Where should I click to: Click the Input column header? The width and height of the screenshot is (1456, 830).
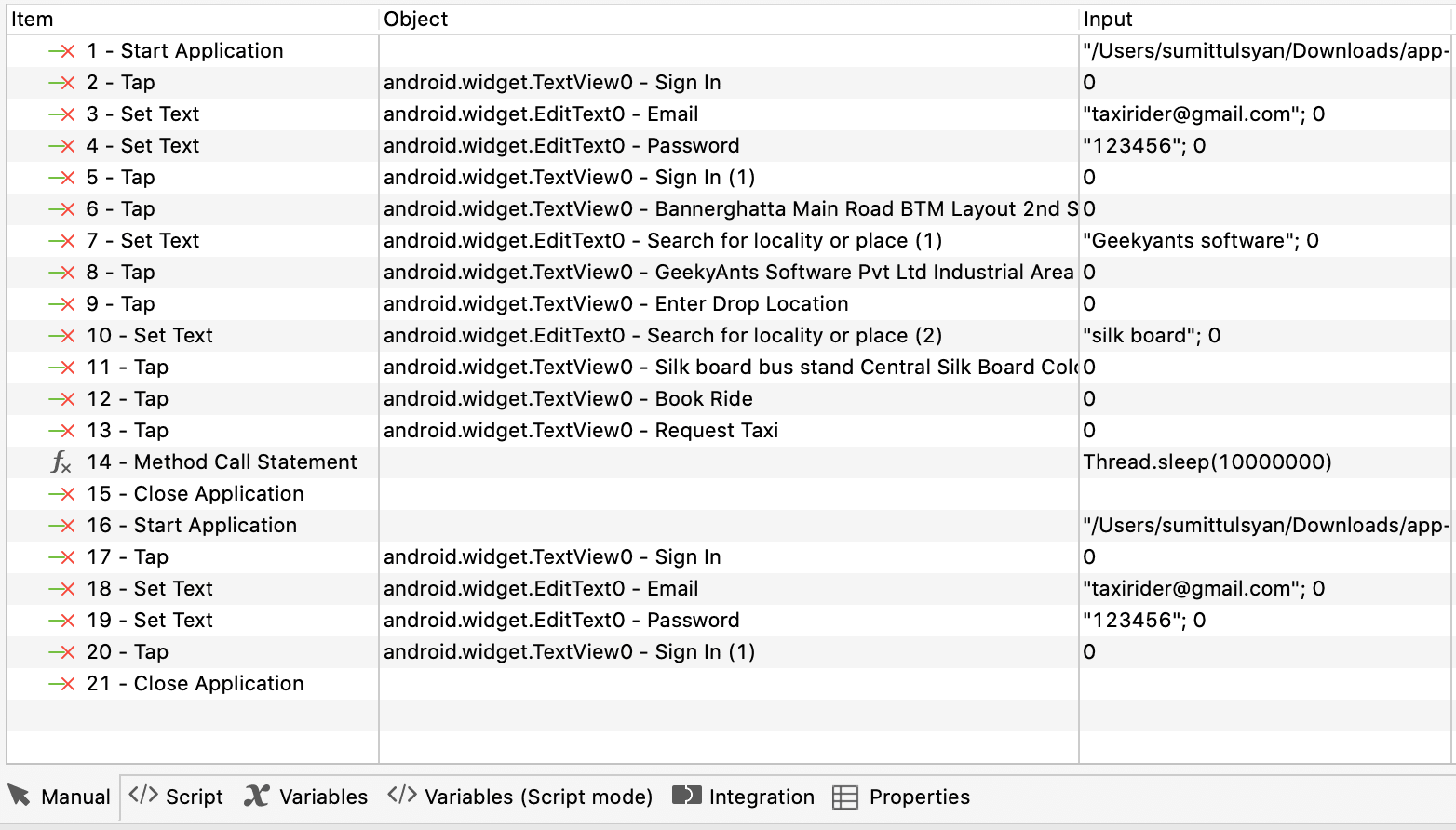[x=1266, y=20]
